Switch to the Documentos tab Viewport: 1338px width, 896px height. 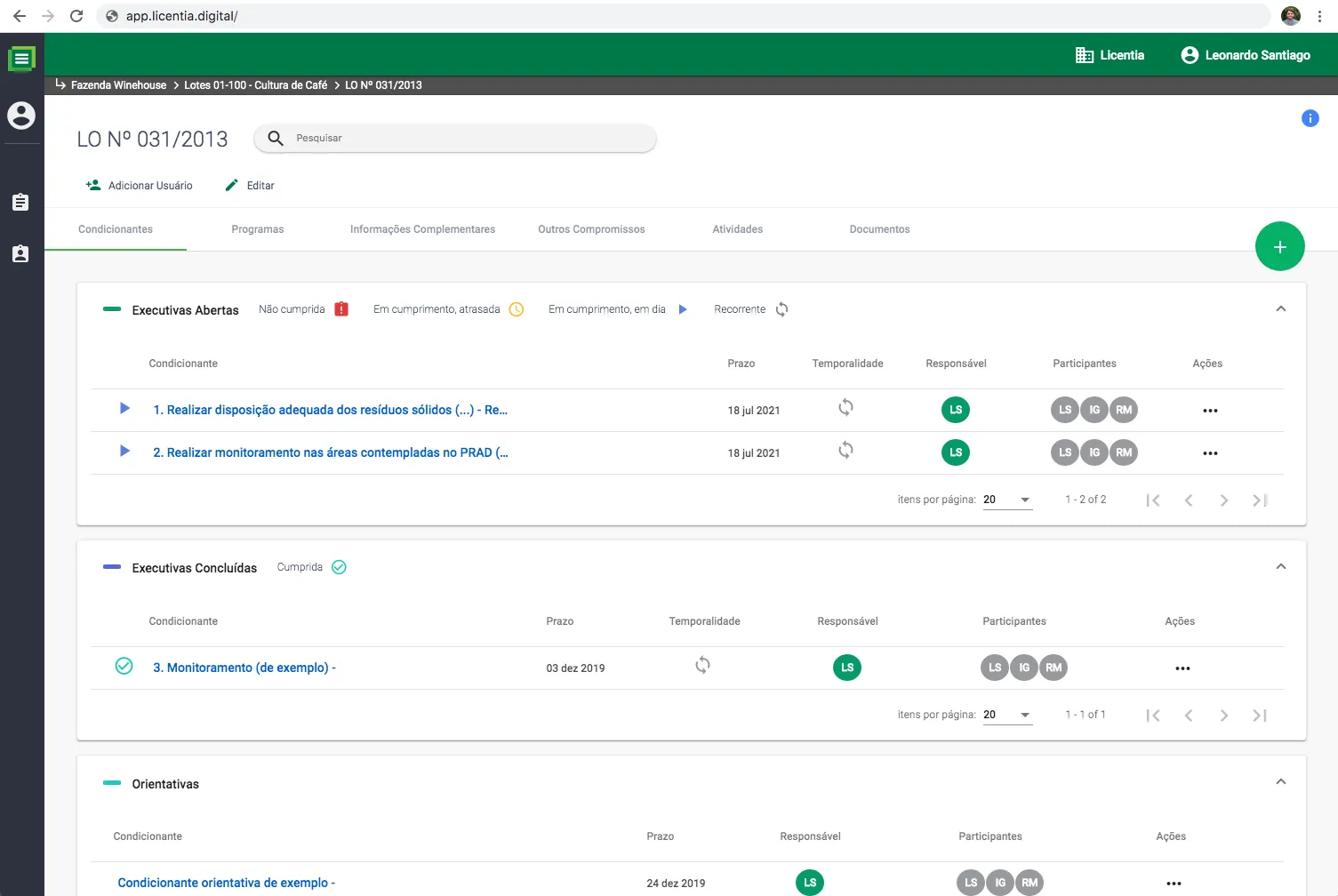(880, 229)
